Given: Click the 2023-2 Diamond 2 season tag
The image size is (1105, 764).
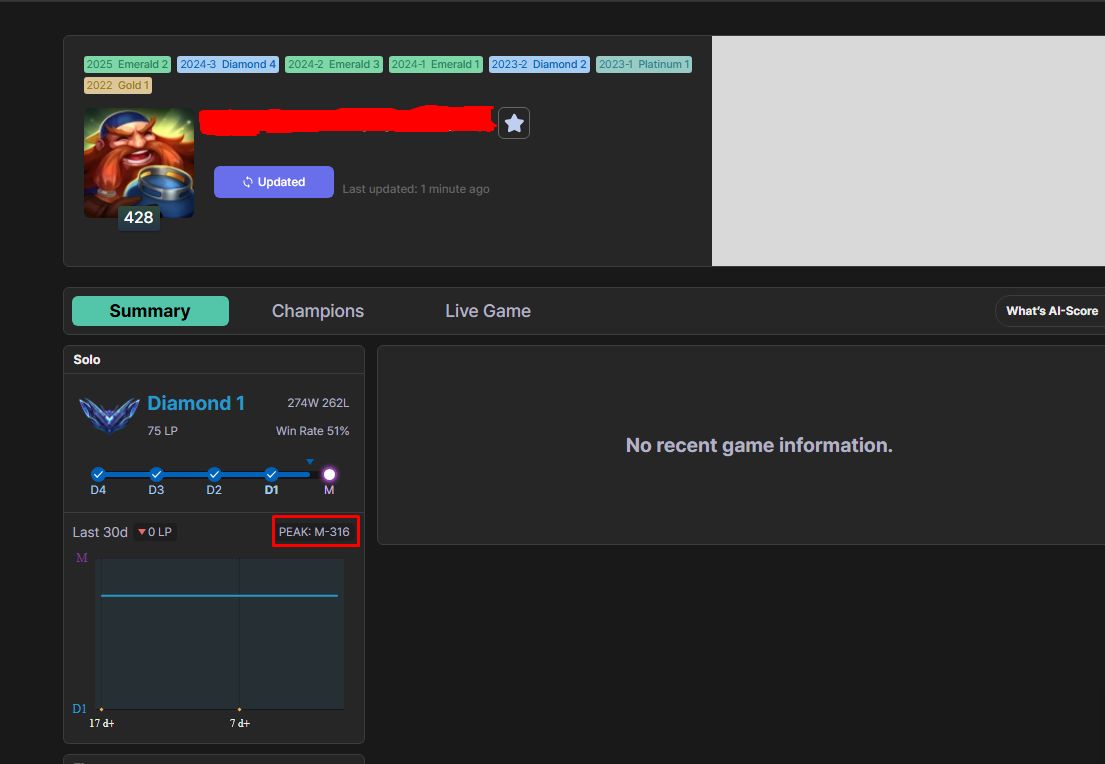Looking at the screenshot, I should coord(539,64).
